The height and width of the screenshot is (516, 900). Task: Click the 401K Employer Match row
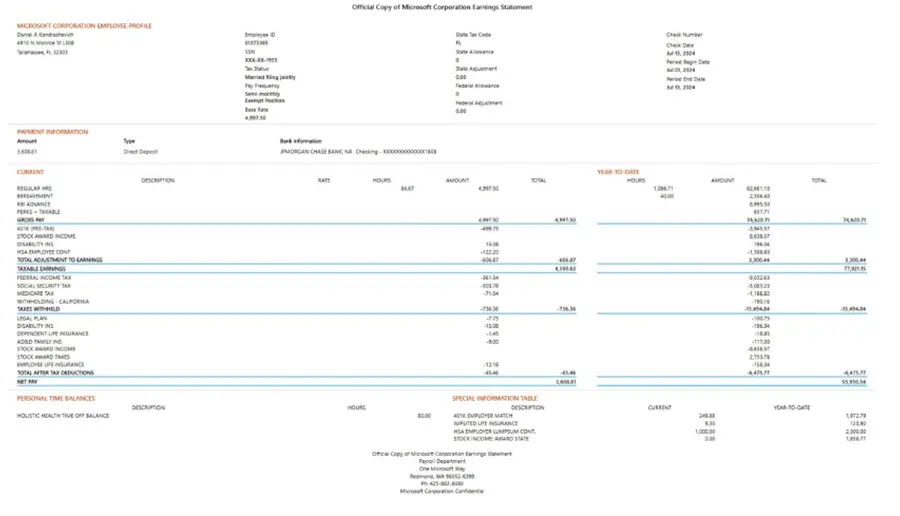(x=660, y=416)
